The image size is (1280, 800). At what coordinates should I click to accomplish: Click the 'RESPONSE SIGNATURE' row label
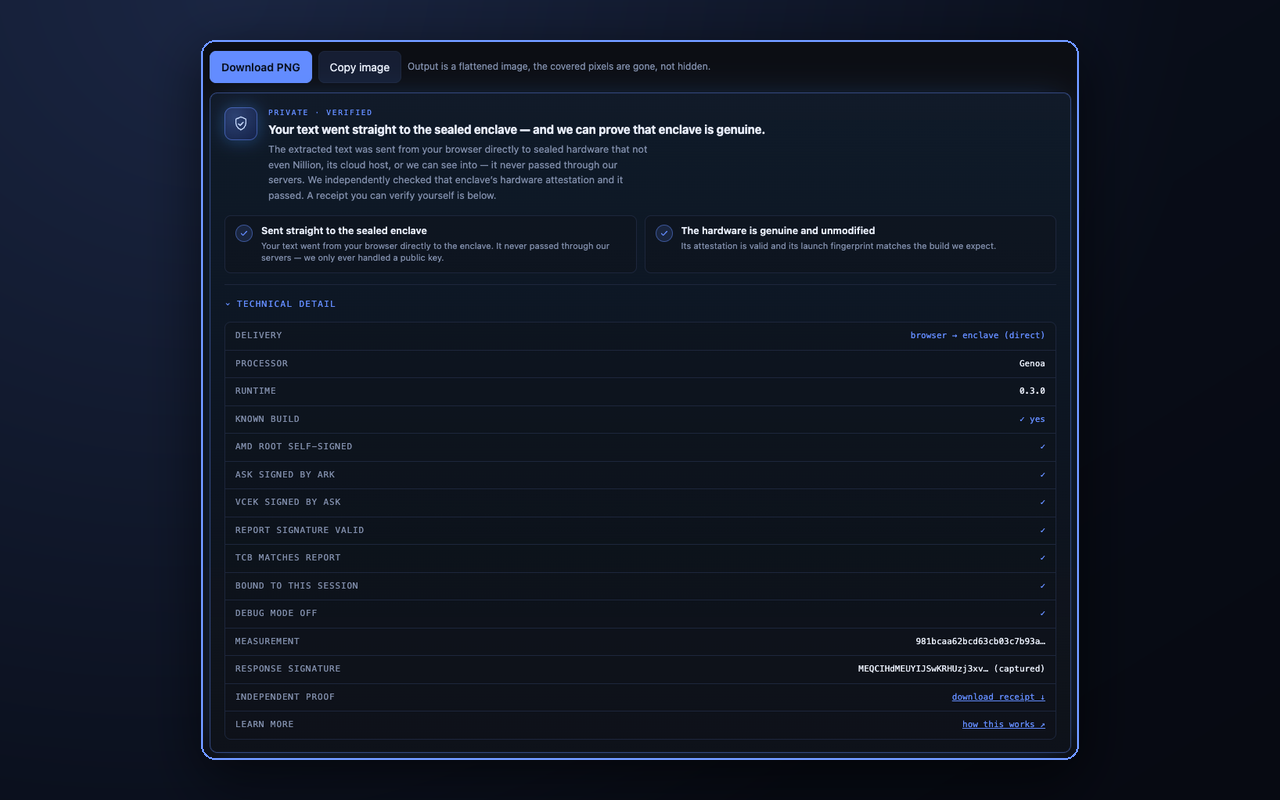coord(288,669)
